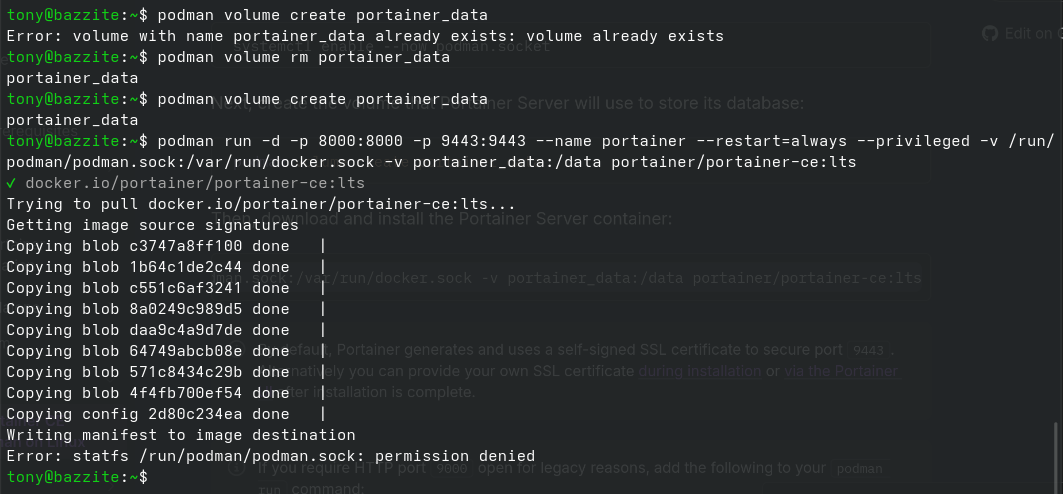Click the topmost "podman volume create" command
The image size is (1063, 494).
322,15
